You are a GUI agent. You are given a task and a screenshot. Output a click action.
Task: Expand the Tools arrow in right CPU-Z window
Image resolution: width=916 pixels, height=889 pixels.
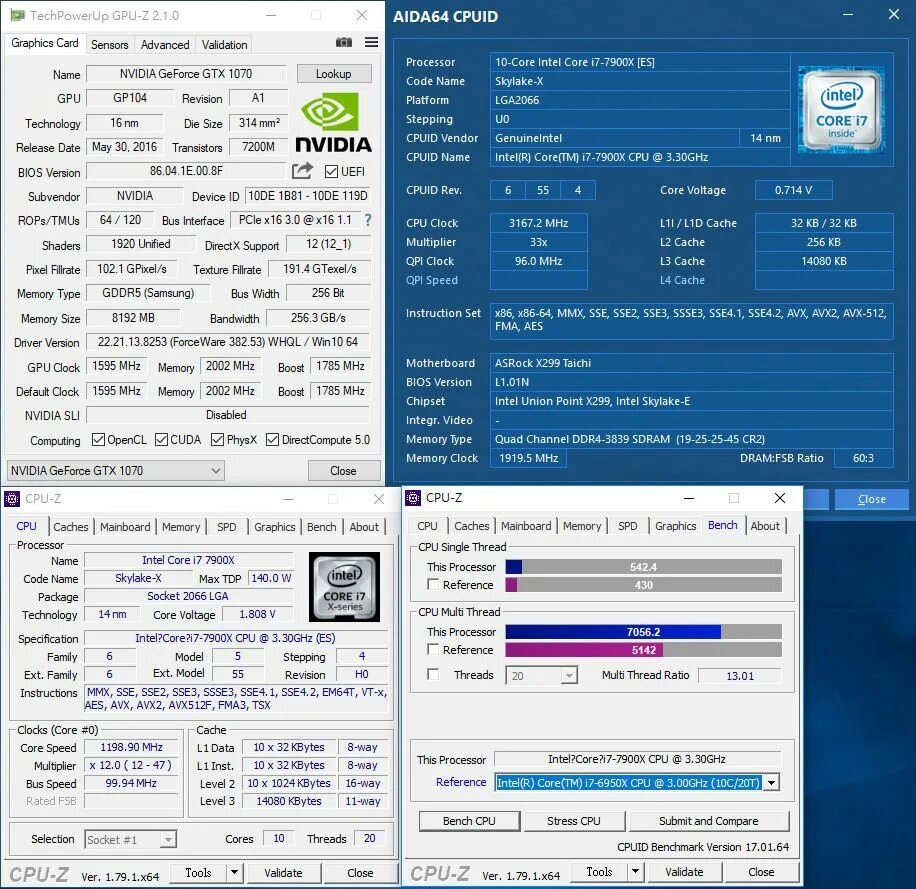coord(635,871)
